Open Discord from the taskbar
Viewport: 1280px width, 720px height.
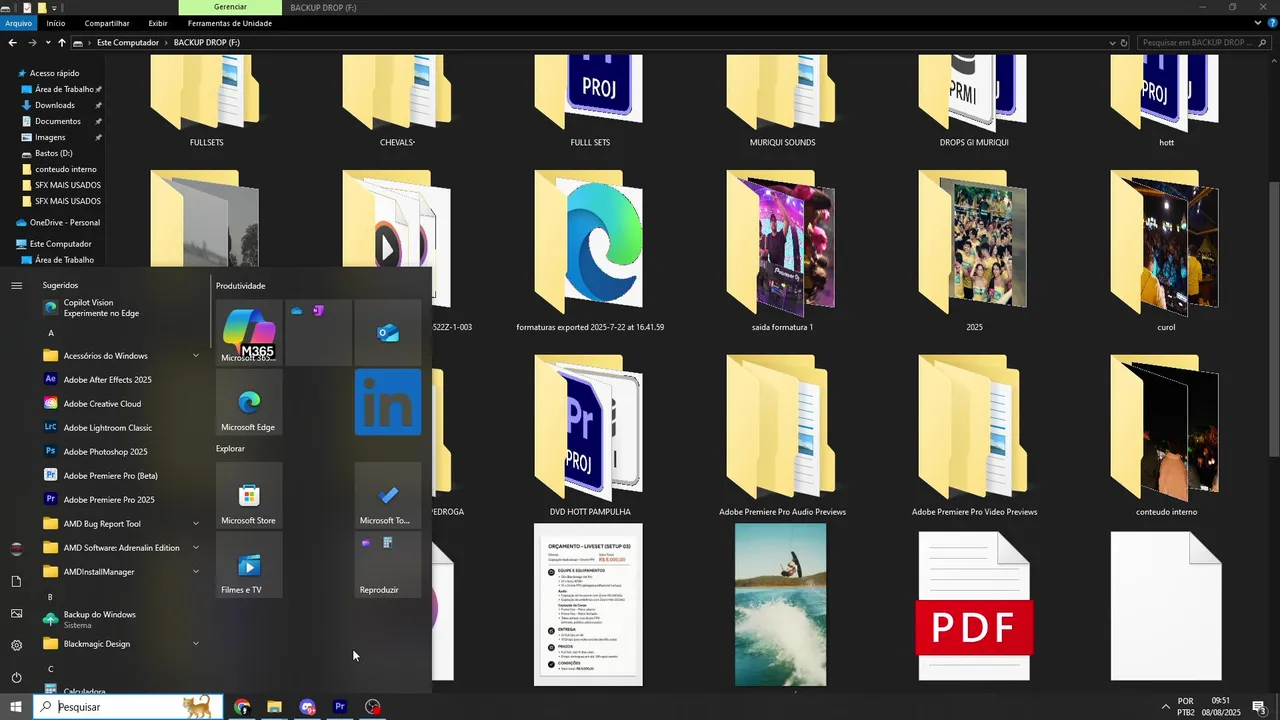pos(307,707)
